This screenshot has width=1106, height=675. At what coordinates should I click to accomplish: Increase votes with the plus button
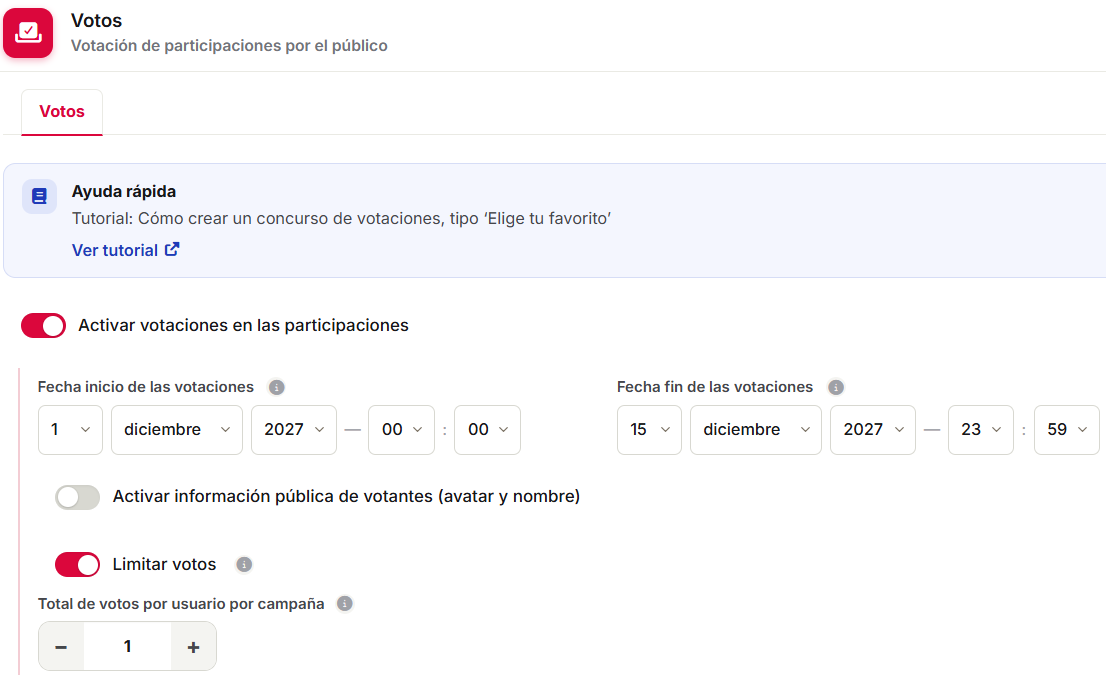[193, 646]
